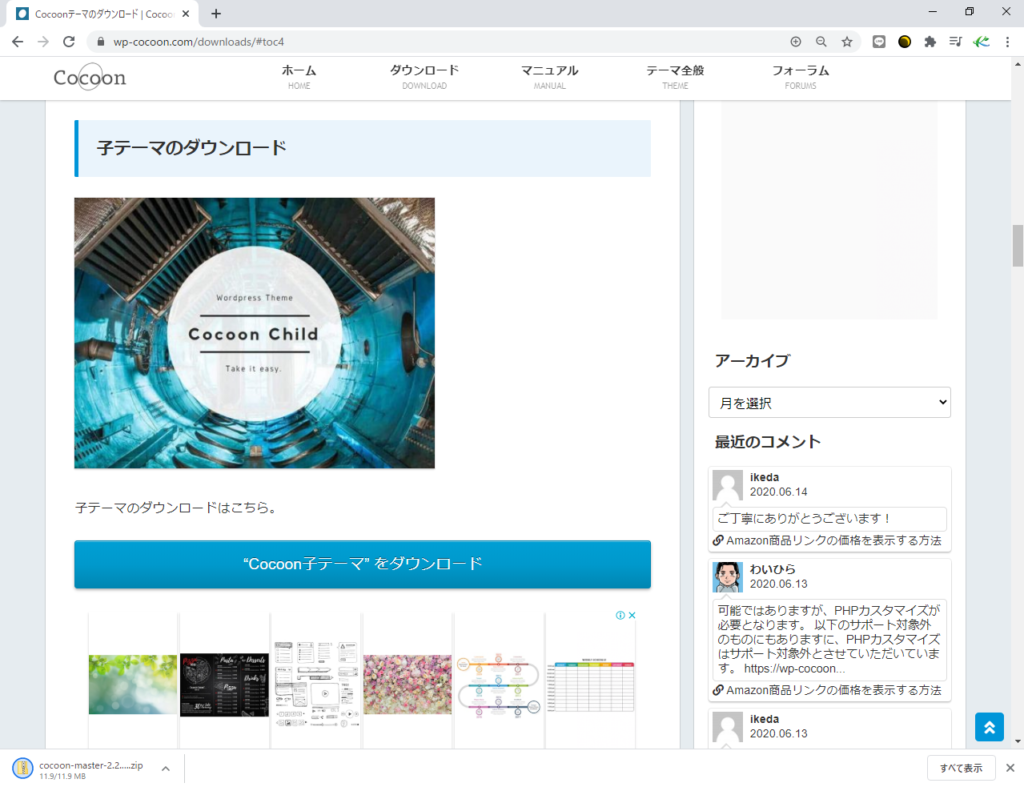Bookmark this page with the star icon
This screenshot has width=1024, height=787.
(x=847, y=42)
